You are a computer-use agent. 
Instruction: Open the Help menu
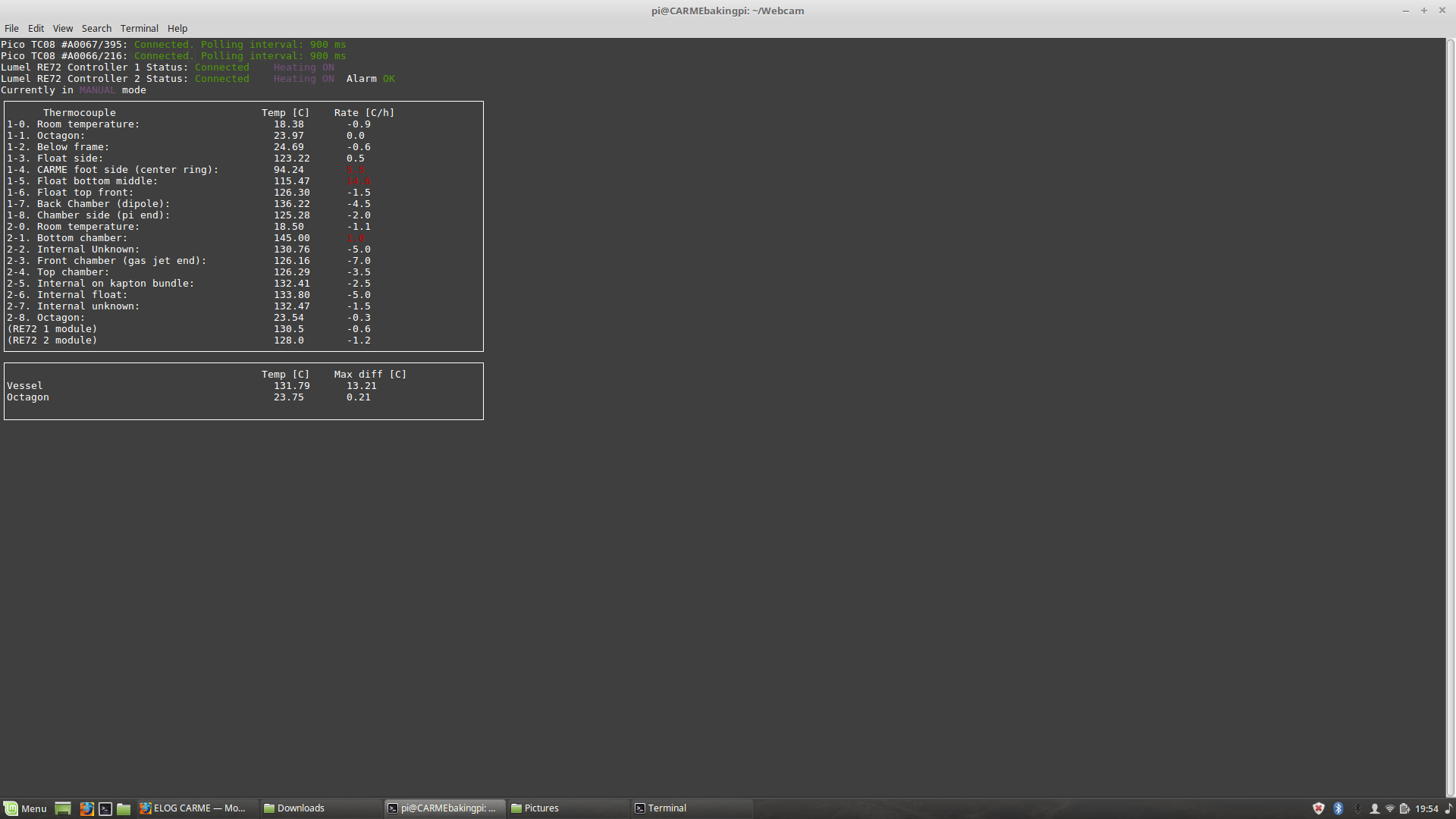coord(177,28)
